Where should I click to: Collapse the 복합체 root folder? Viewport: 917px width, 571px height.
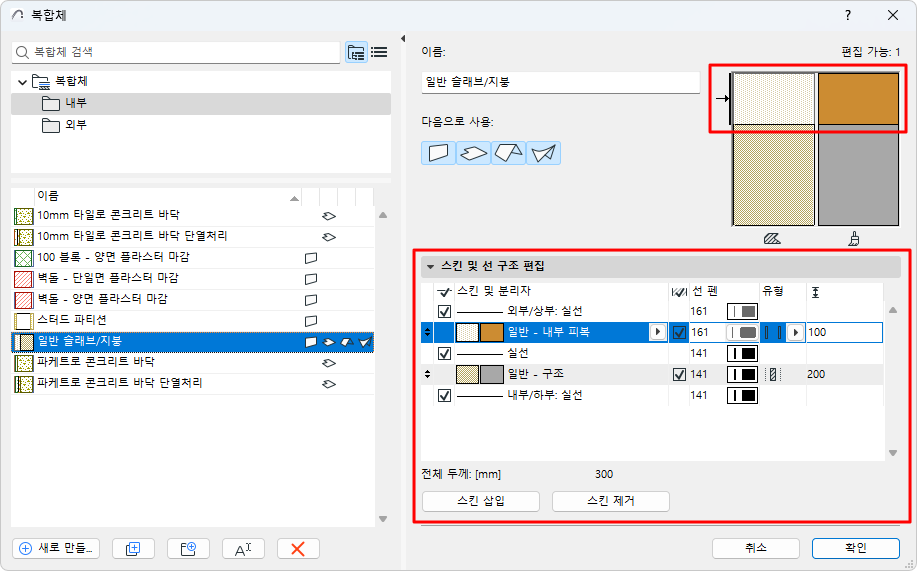click(x=22, y=82)
